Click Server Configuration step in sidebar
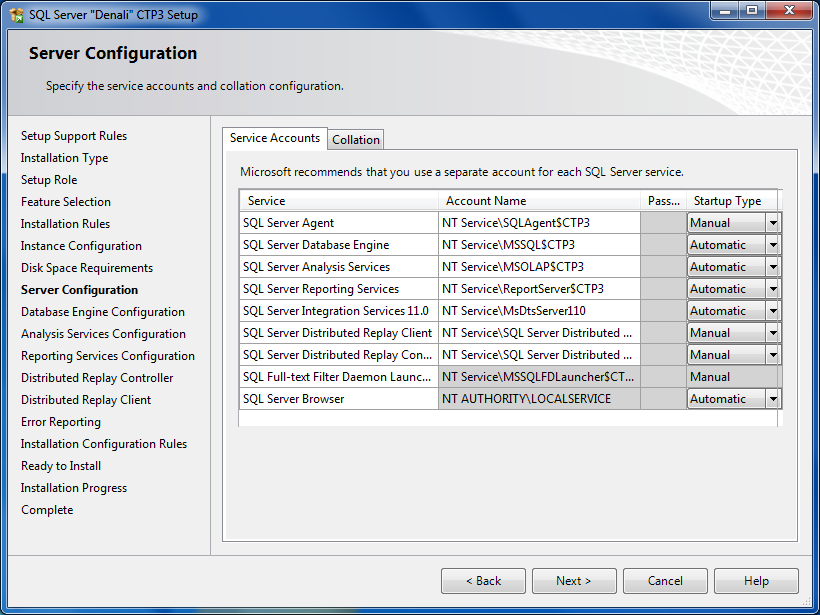The height and width of the screenshot is (615, 820). [x=79, y=290]
